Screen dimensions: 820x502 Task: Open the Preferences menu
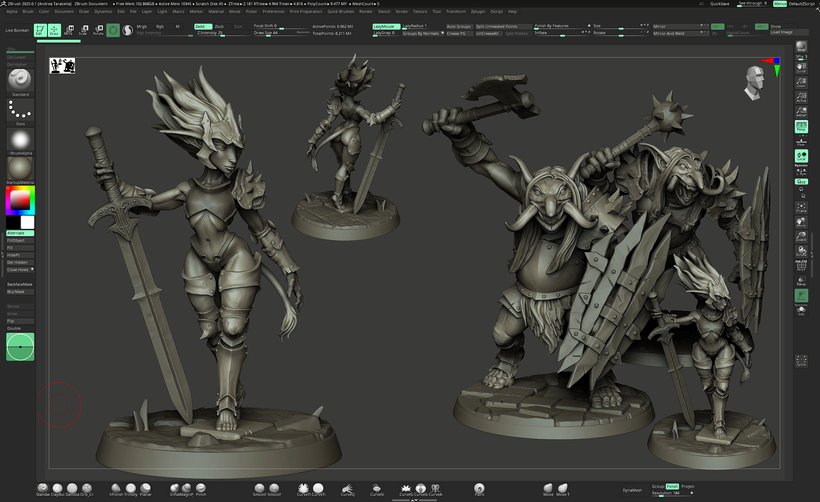point(273,11)
